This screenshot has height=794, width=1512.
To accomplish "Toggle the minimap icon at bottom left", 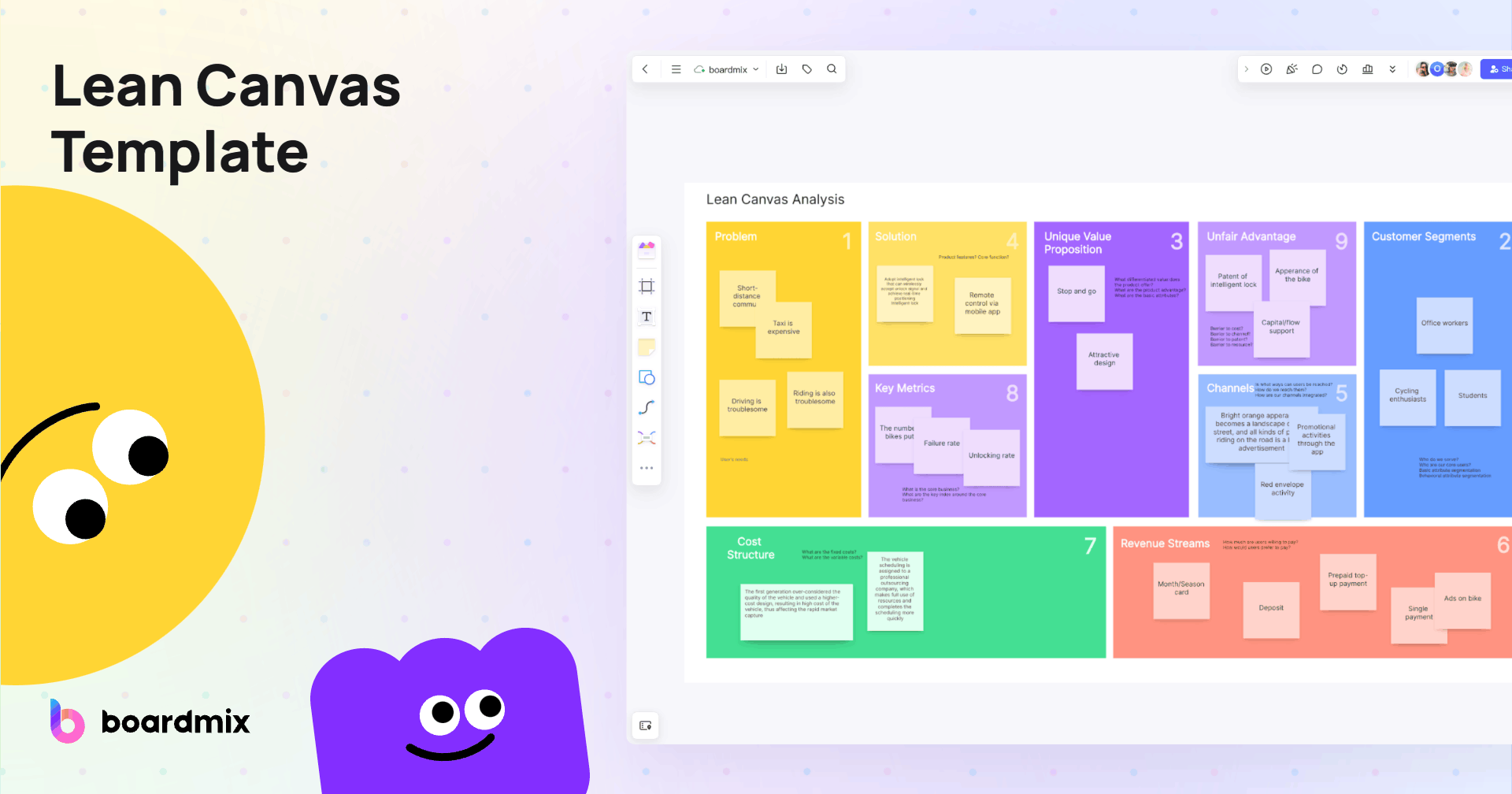I will click(x=646, y=725).
